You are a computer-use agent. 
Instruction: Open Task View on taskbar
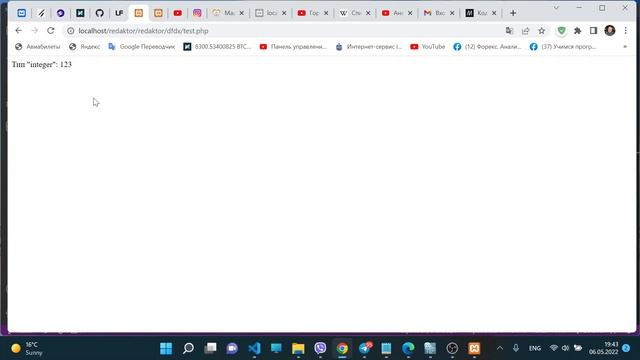pos(210,348)
